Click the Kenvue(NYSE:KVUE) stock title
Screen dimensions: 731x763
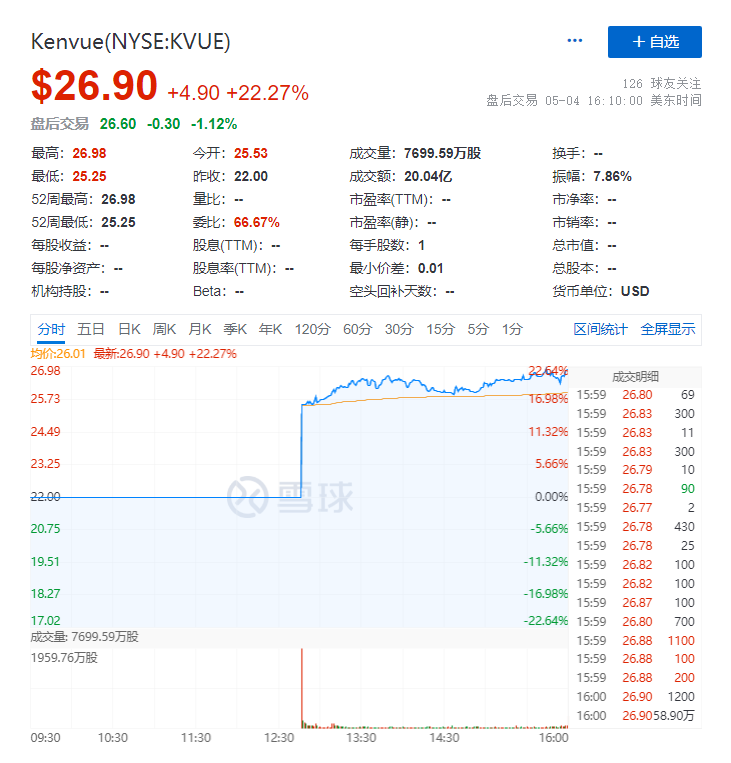point(131,41)
